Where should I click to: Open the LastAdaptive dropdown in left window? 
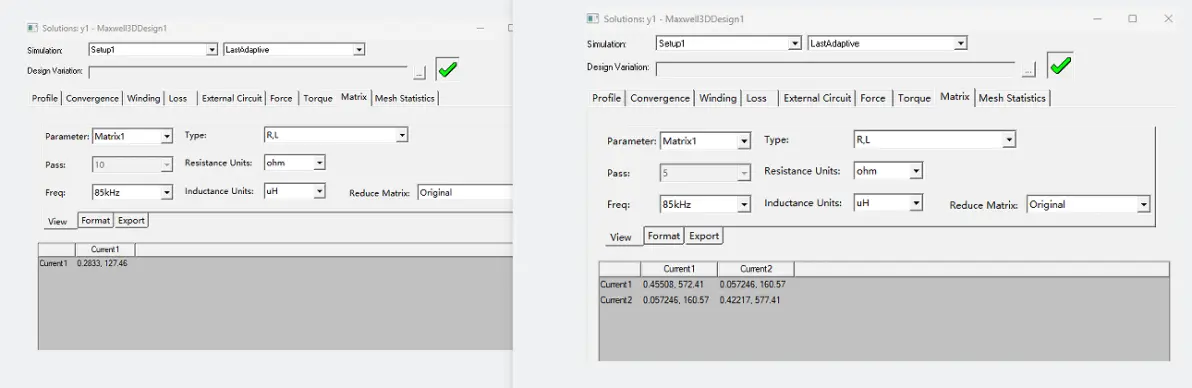pos(359,49)
